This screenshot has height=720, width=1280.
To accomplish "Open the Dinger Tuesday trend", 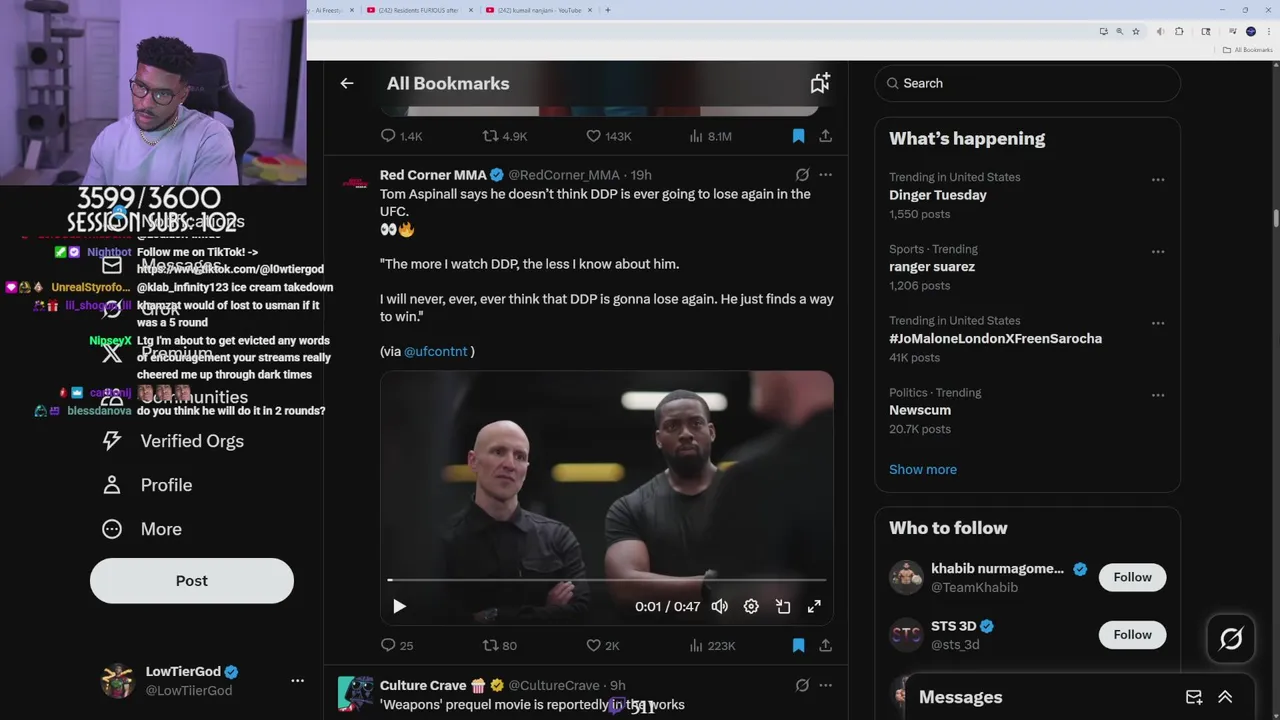I will click(938, 195).
